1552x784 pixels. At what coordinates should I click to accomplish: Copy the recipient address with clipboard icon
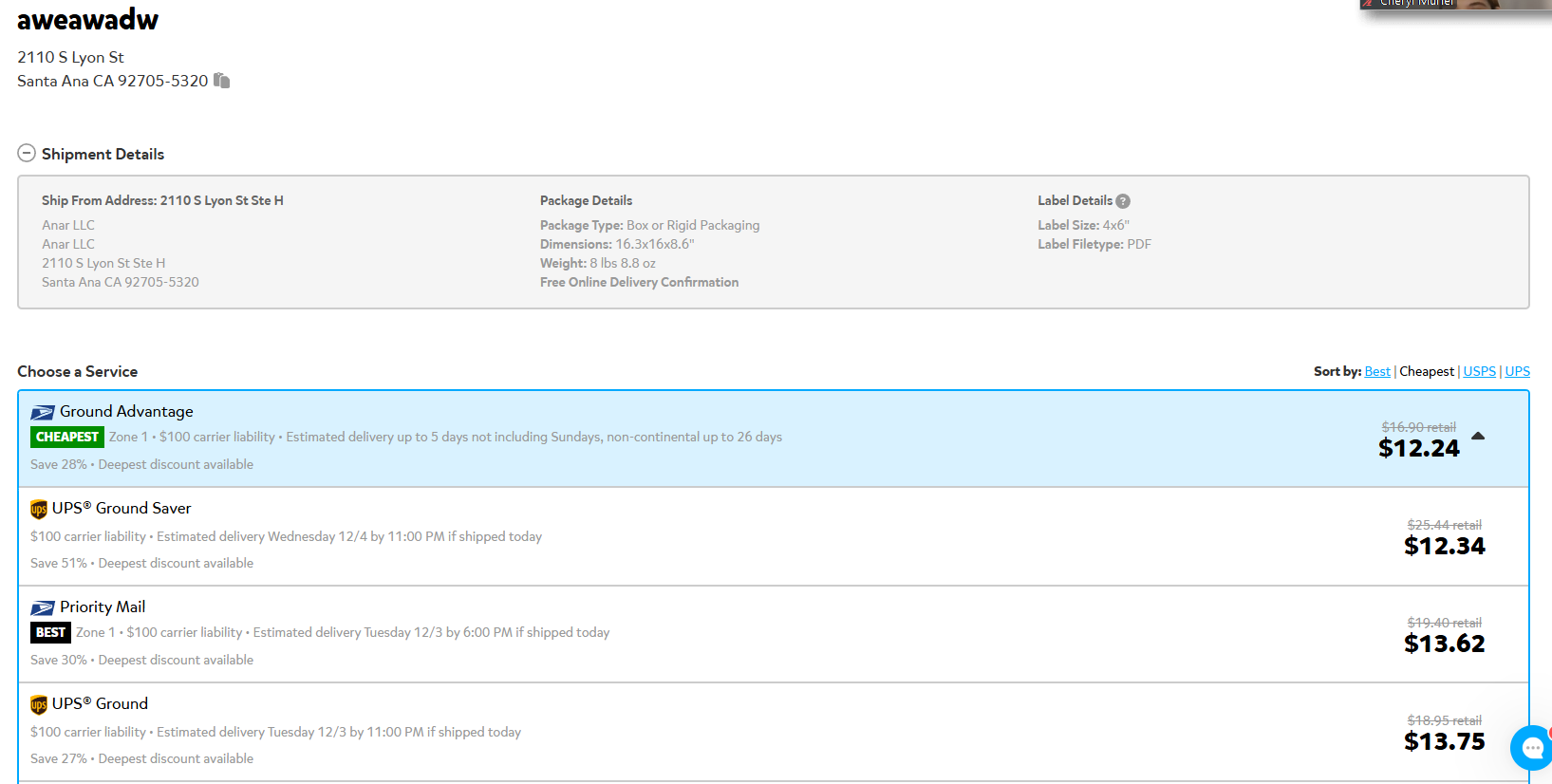[x=221, y=81]
